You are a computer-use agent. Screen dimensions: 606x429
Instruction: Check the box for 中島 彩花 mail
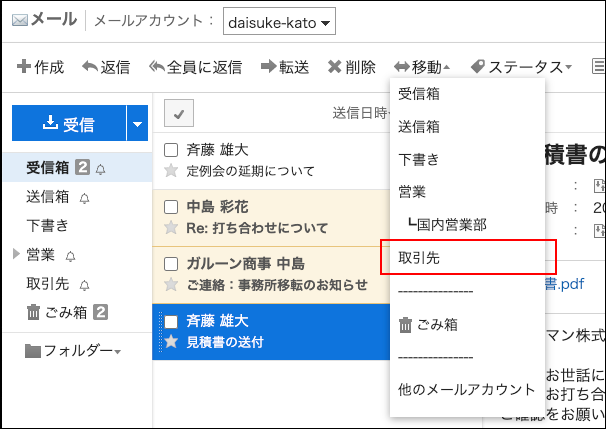(171, 207)
